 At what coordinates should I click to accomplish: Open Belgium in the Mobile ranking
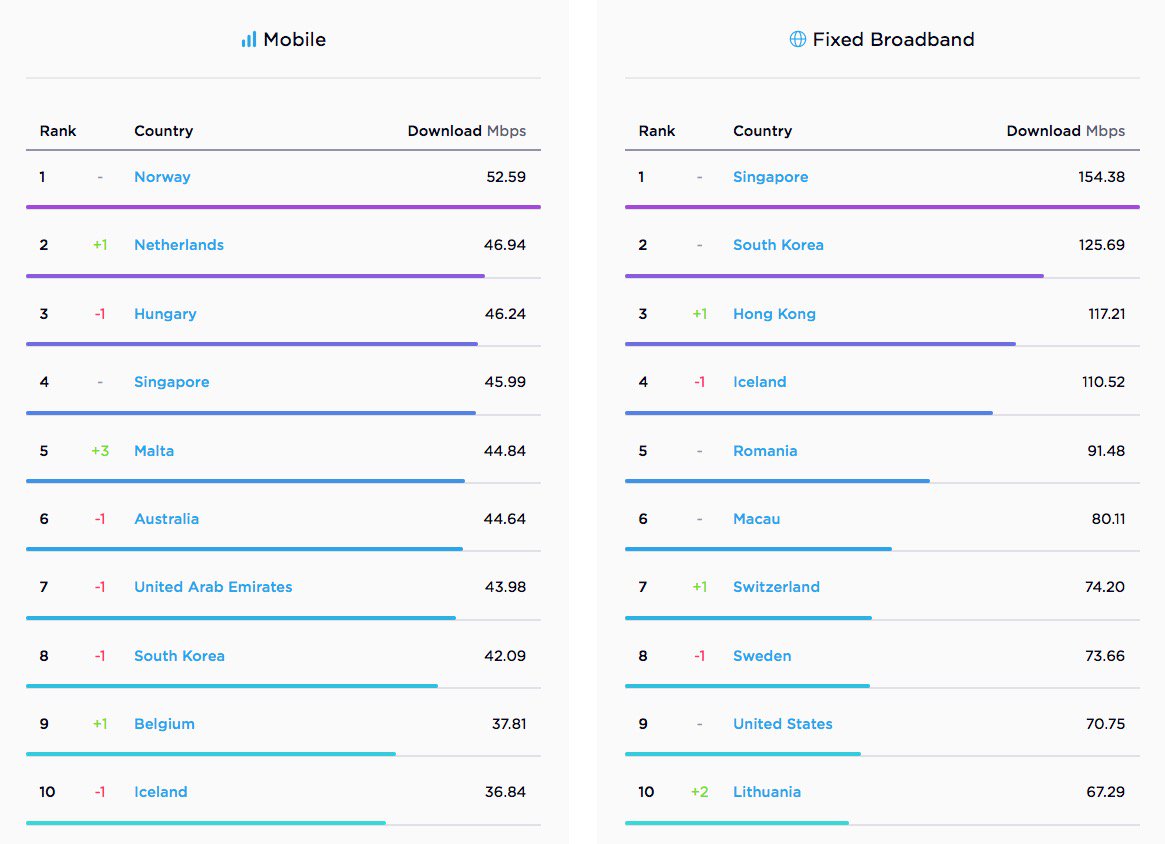click(164, 724)
